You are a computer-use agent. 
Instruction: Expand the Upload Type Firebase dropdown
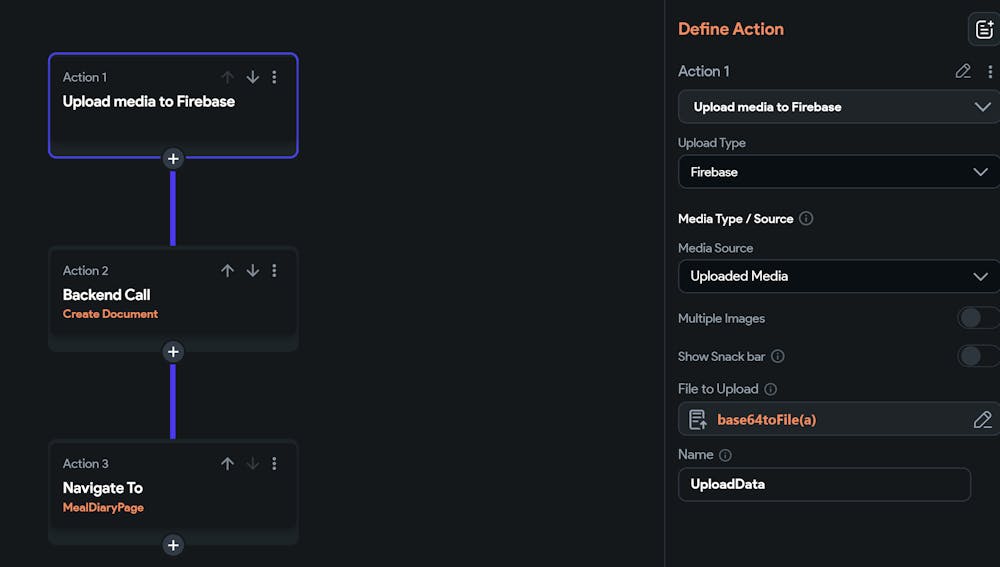click(x=838, y=172)
